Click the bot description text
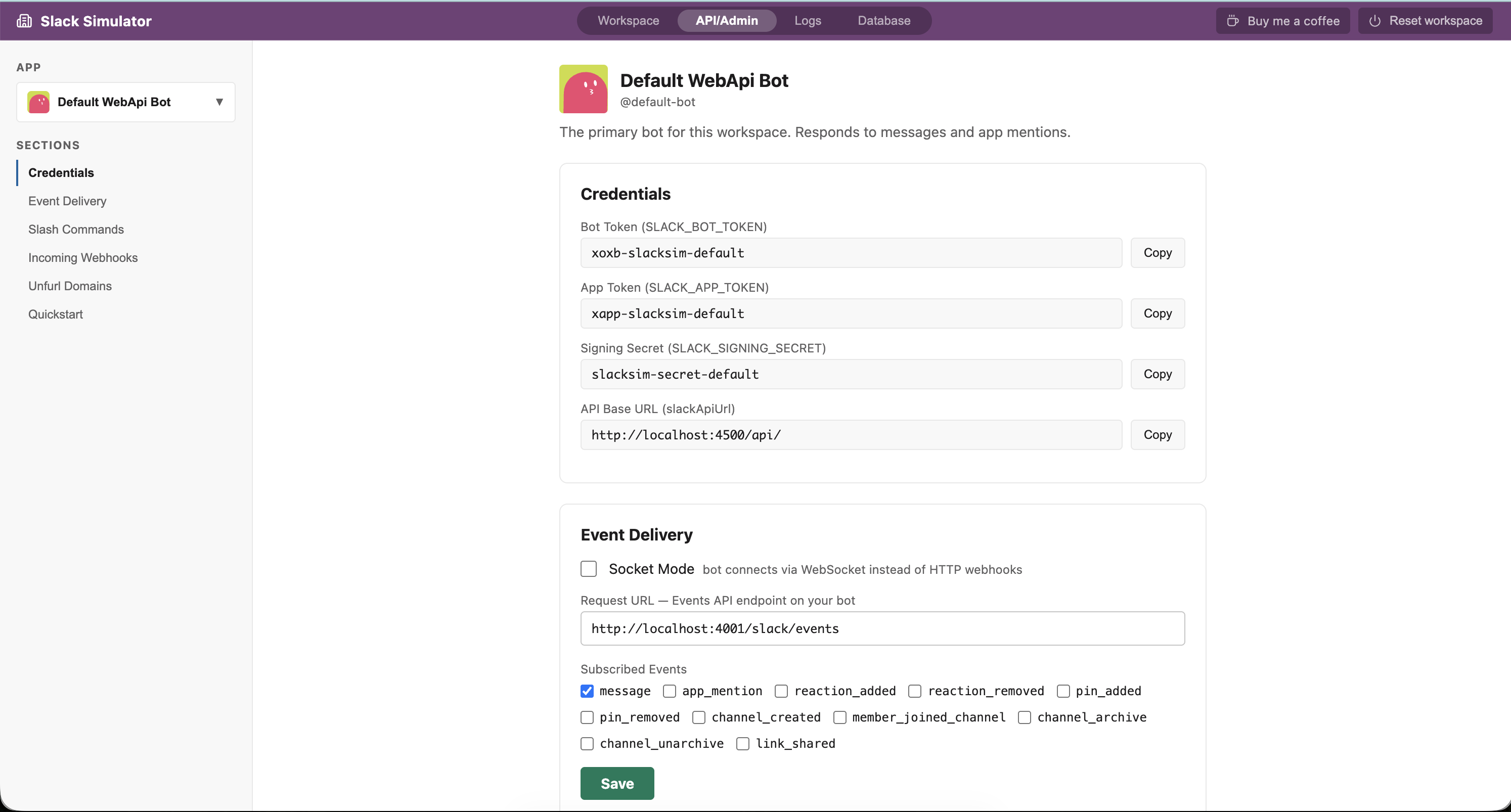This screenshot has height=812, width=1511. pyautogui.click(x=815, y=132)
